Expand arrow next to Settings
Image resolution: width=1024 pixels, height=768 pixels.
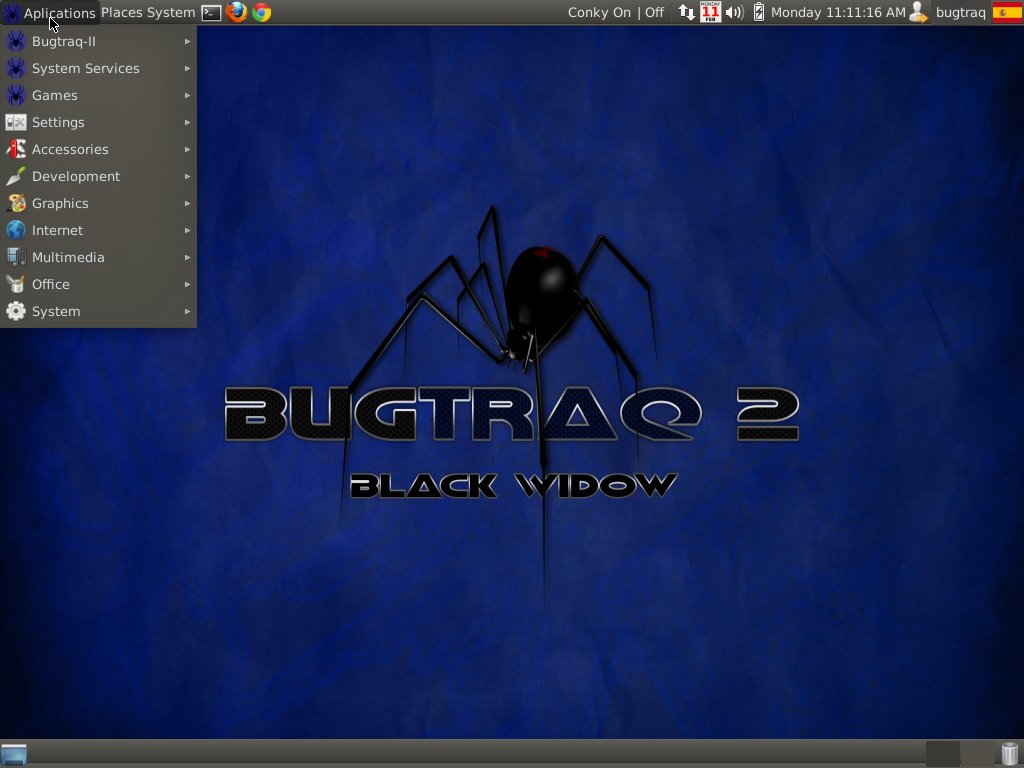pos(187,122)
